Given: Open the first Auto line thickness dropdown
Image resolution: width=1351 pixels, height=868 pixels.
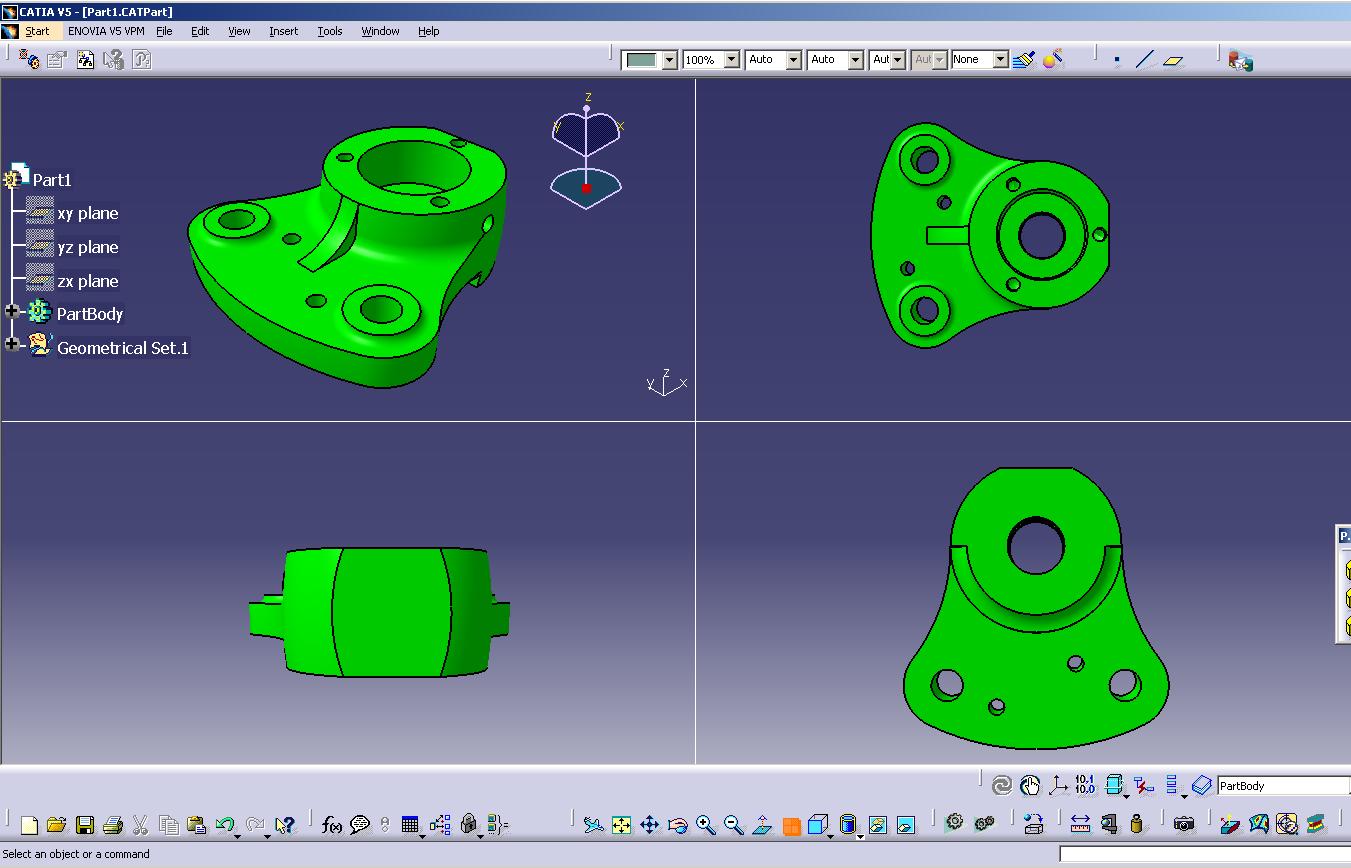Looking at the screenshot, I should (x=793, y=60).
